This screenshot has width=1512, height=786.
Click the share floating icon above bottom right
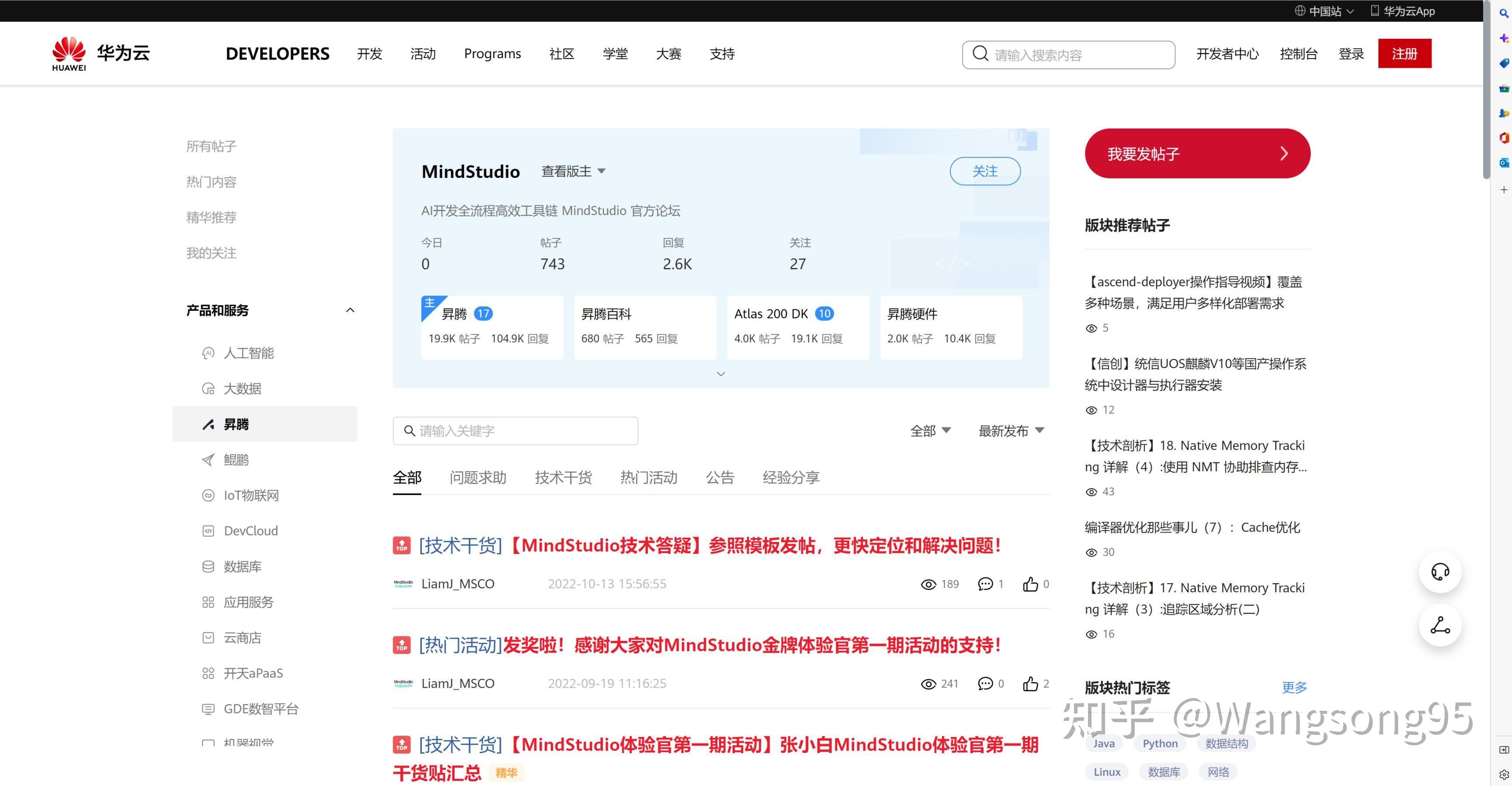coord(1440,626)
